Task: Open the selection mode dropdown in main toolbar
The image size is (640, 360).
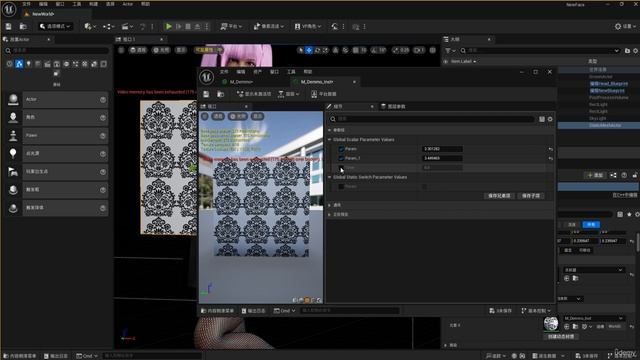Action: tap(55, 27)
